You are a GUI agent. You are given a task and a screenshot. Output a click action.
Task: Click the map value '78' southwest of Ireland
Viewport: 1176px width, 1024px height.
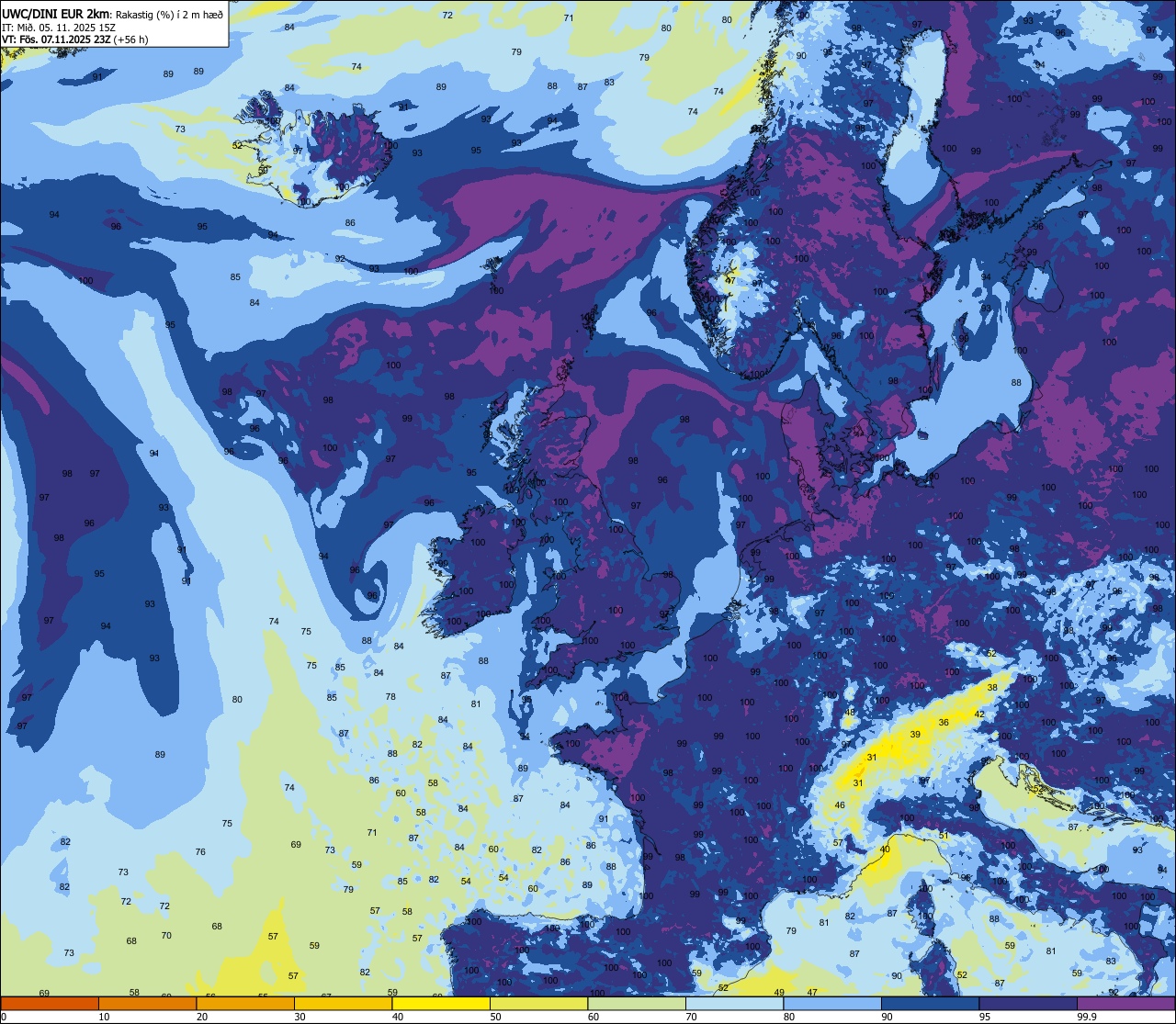pyautogui.click(x=390, y=696)
